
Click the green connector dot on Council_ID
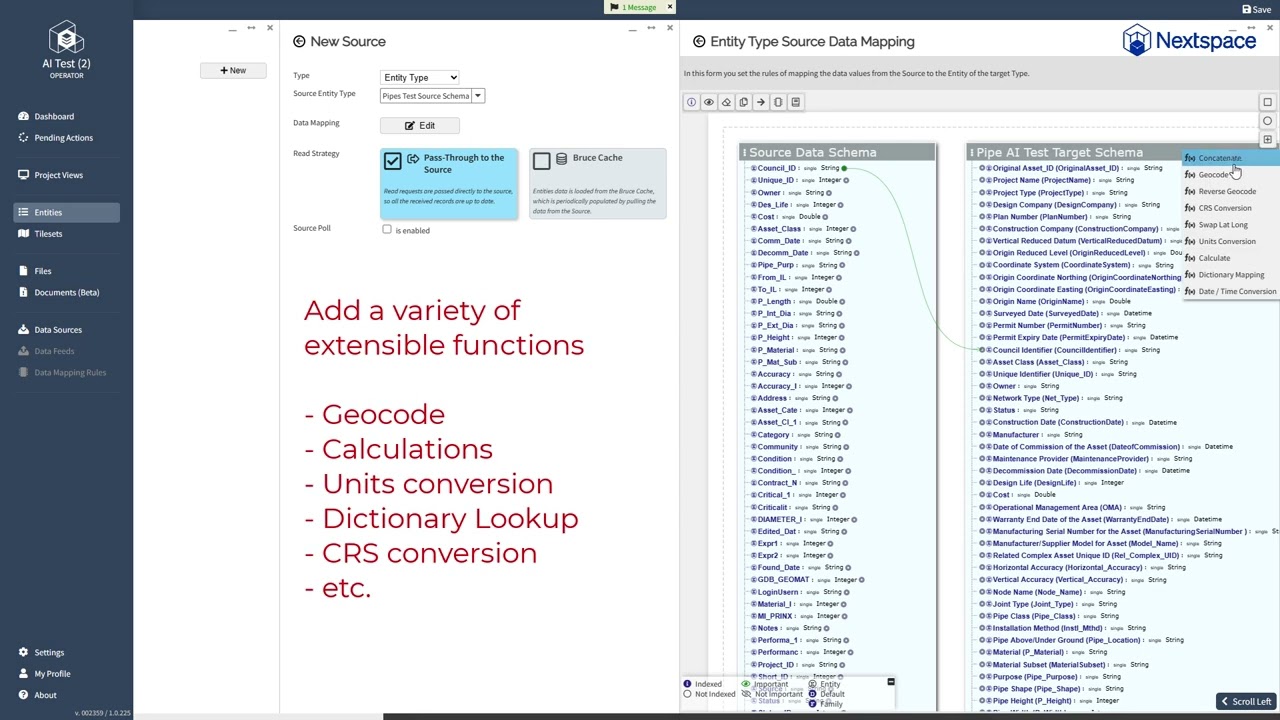[x=844, y=168]
